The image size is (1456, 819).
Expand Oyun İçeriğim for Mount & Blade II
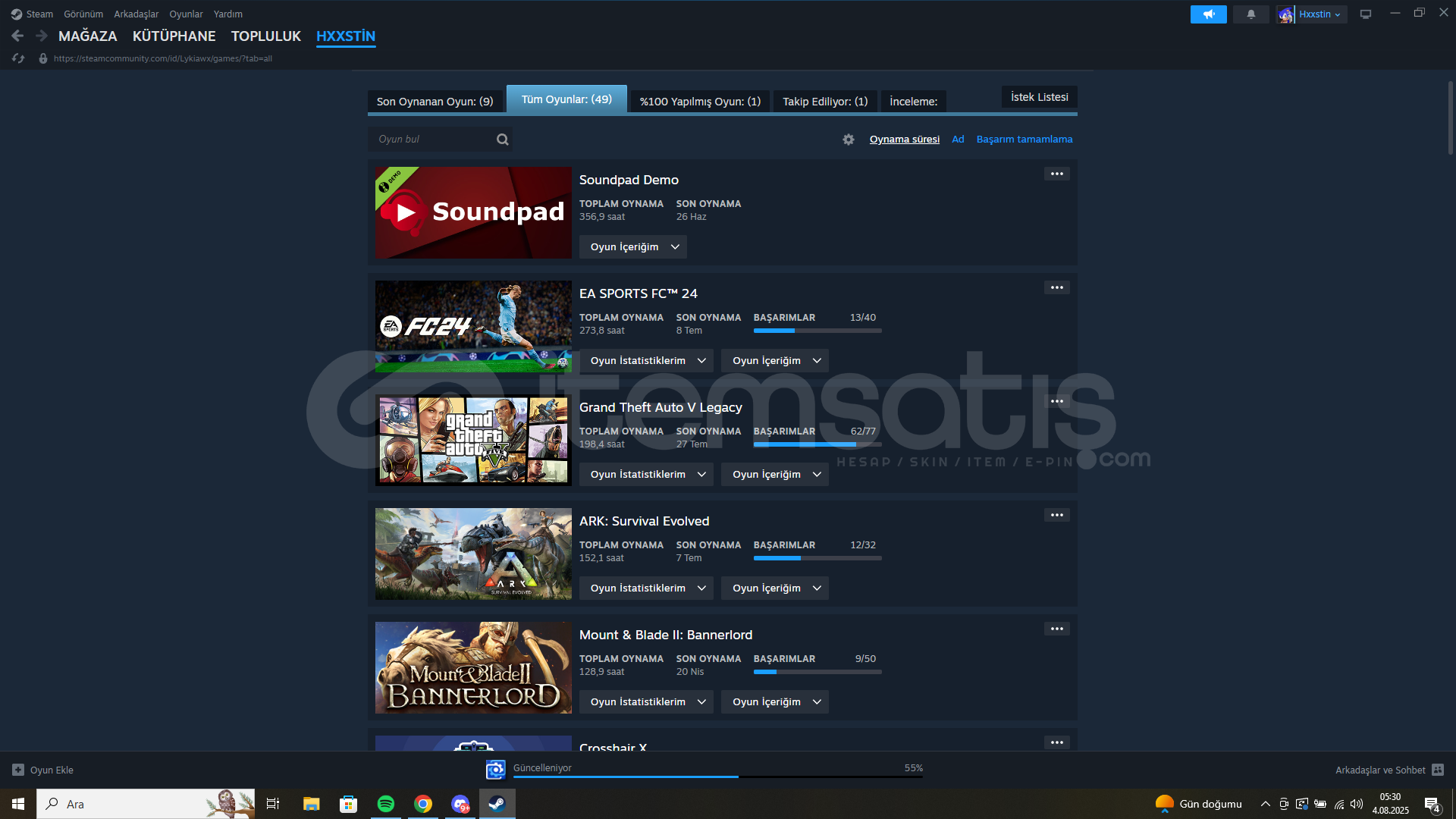[x=775, y=702]
